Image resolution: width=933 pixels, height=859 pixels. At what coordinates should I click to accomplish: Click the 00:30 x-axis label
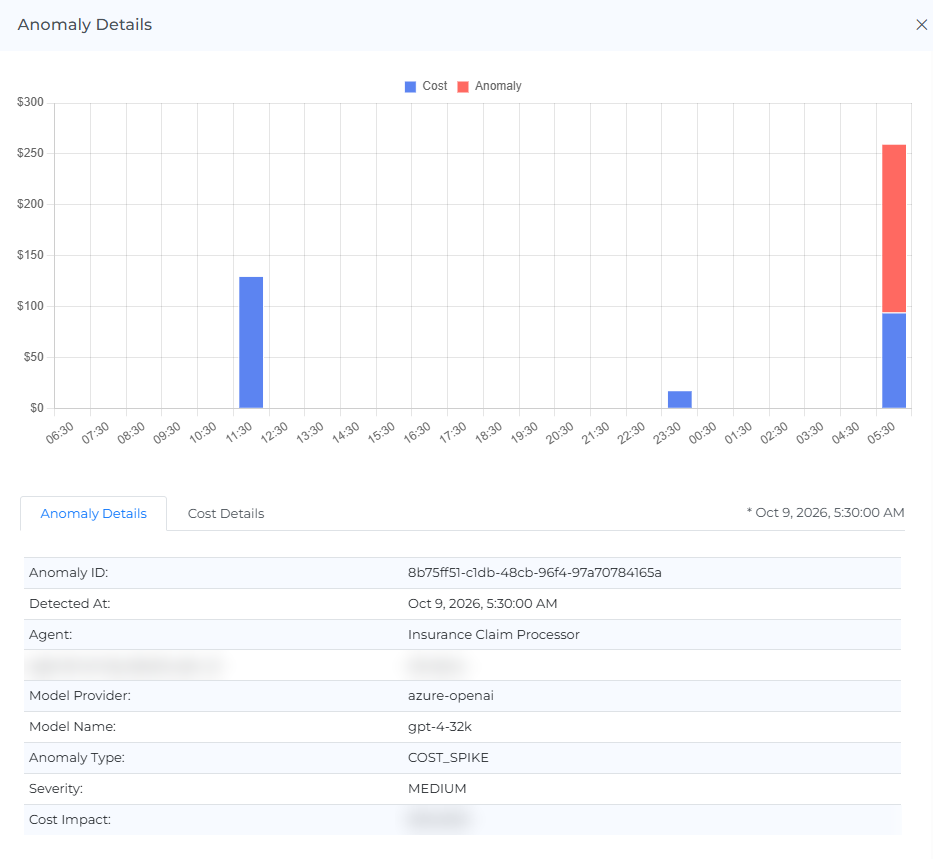[x=703, y=433]
